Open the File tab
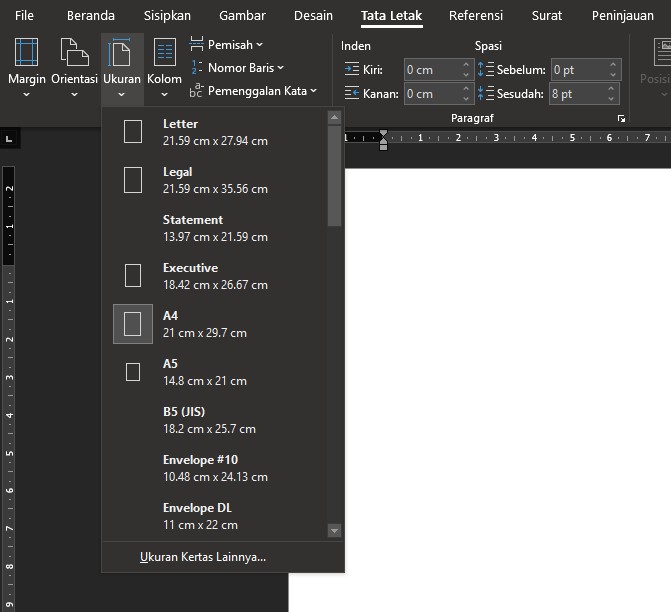This screenshot has height=612, width=671. (x=24, y=16)
